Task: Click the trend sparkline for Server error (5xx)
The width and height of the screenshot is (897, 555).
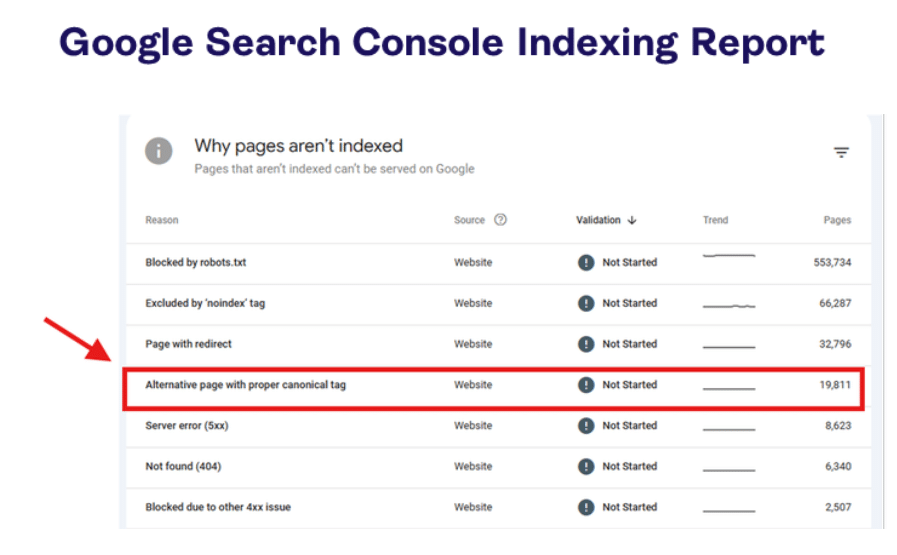Action: [x=729, y=429]
